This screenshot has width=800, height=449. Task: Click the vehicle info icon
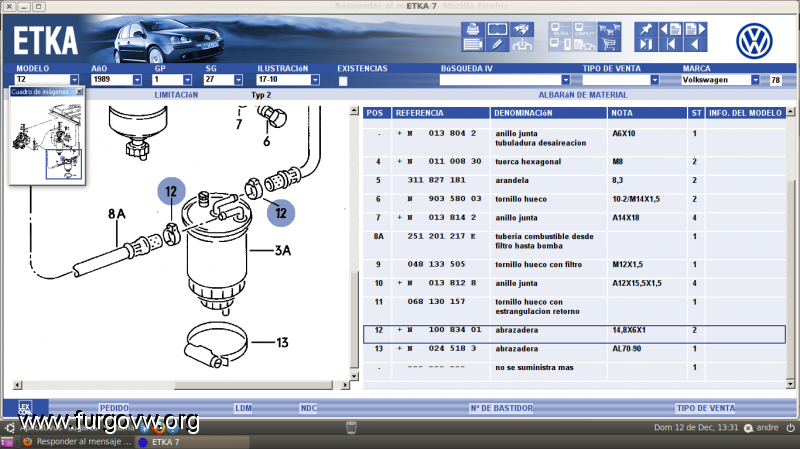point(521,44)
